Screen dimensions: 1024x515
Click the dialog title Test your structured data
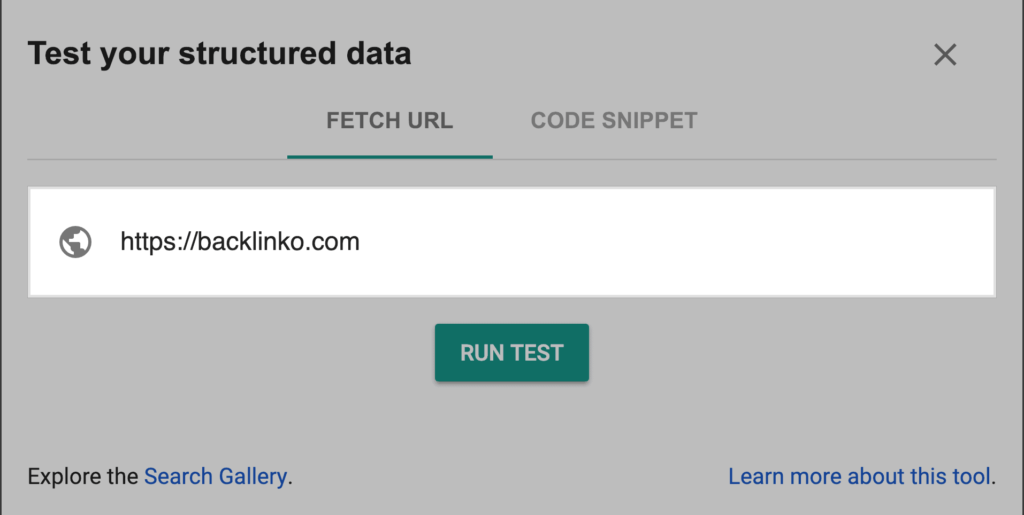[219, 54]
